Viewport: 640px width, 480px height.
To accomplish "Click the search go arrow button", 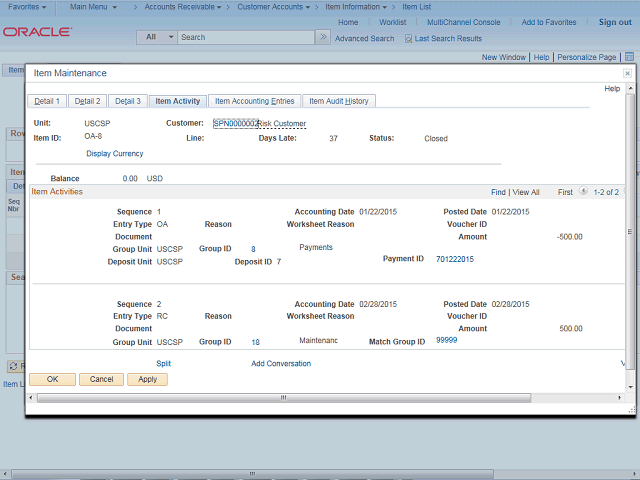I will pyautogui.click(x=322, y=37).
